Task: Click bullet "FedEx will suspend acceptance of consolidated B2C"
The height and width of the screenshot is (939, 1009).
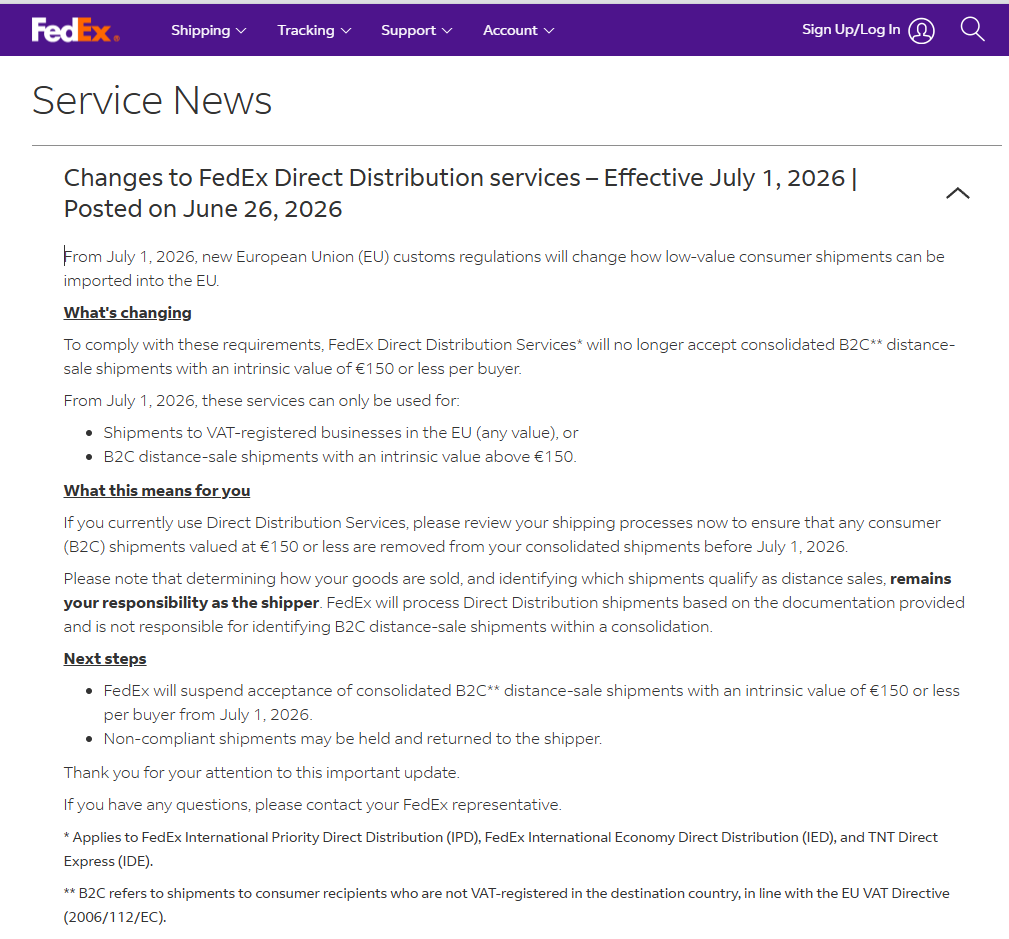Action: pyautogui.click(x=532, y=702)
